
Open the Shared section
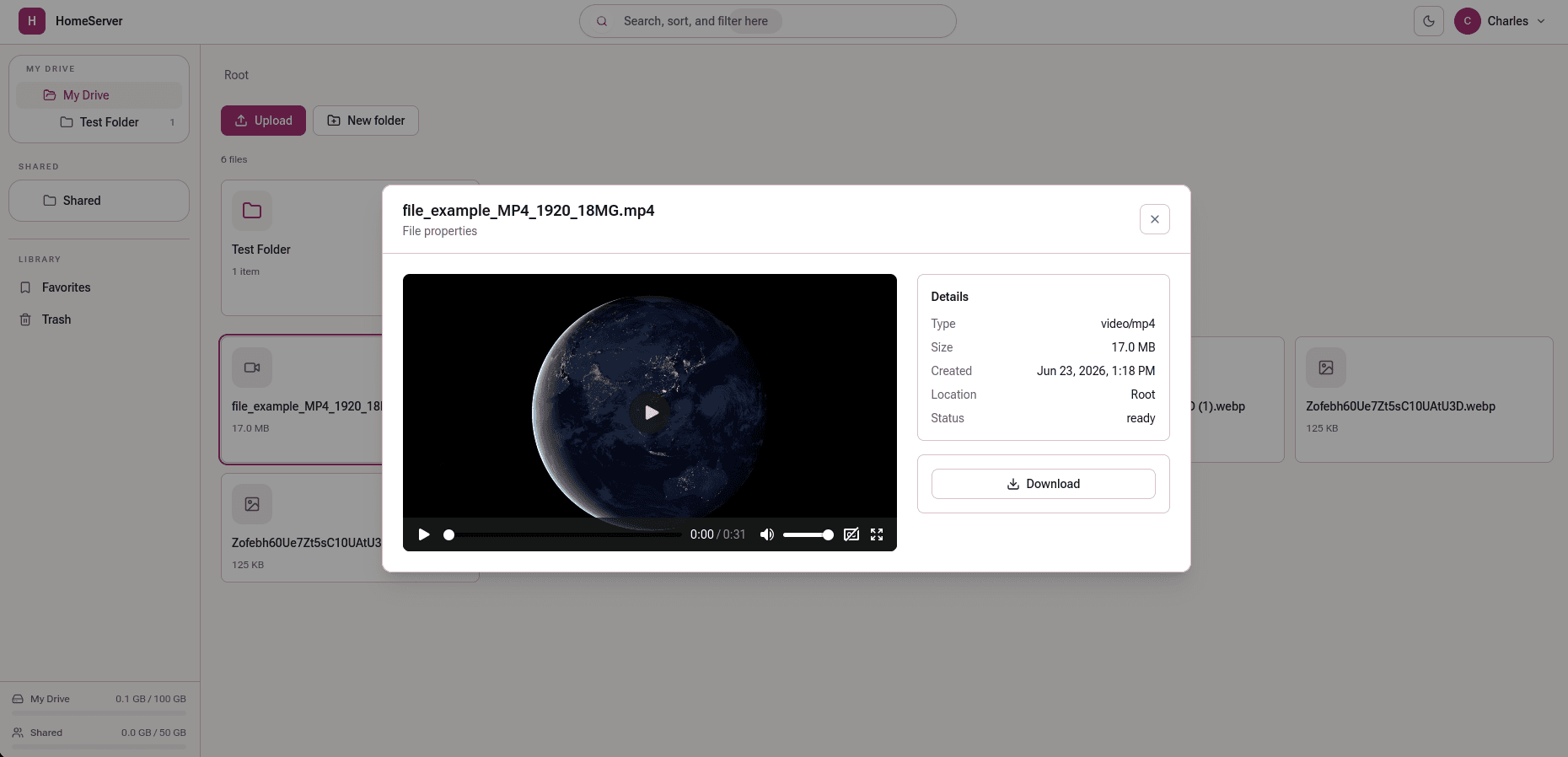(x=99, y=201)
